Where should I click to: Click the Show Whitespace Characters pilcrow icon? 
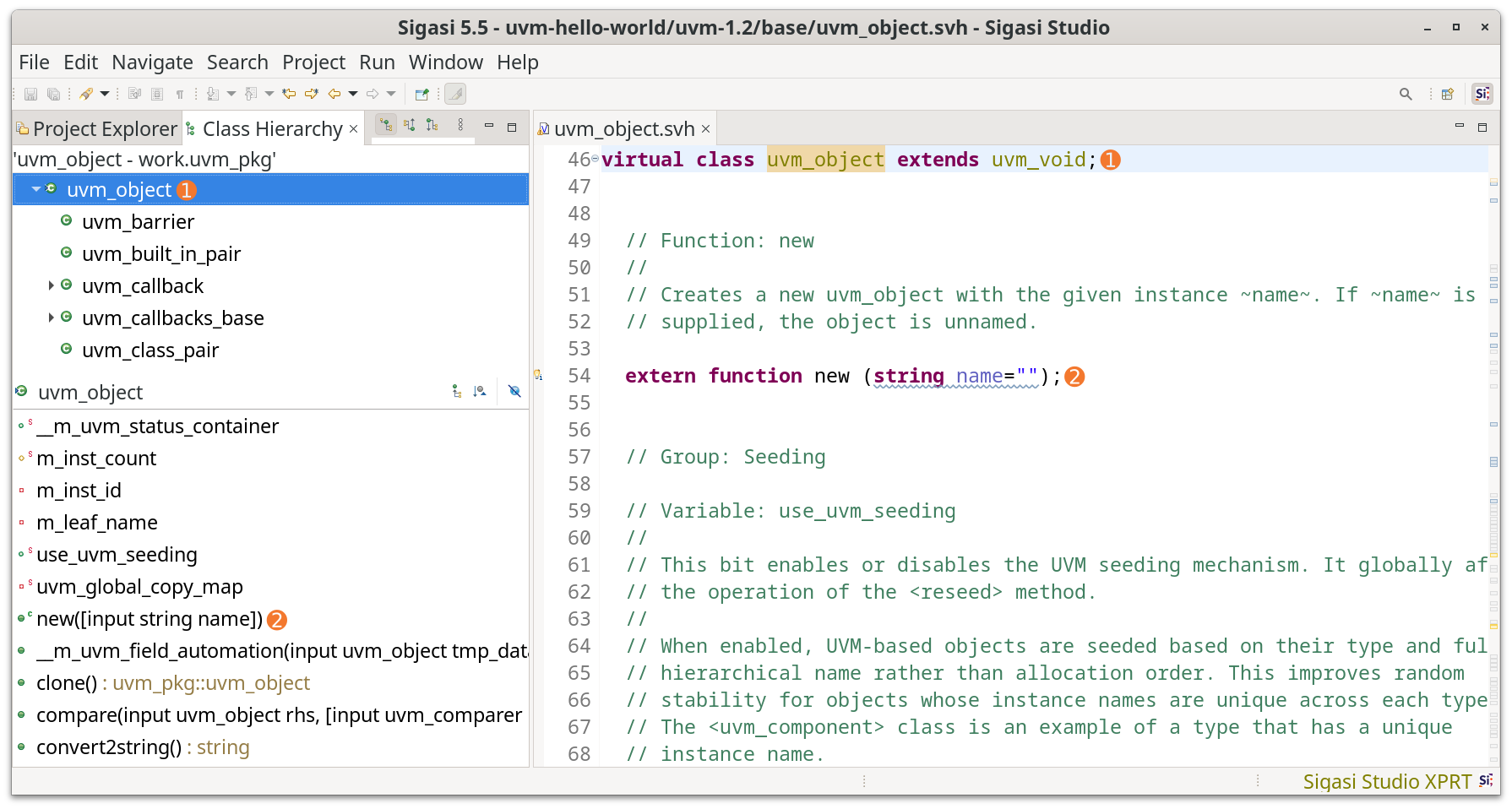(x=180, y=94)
